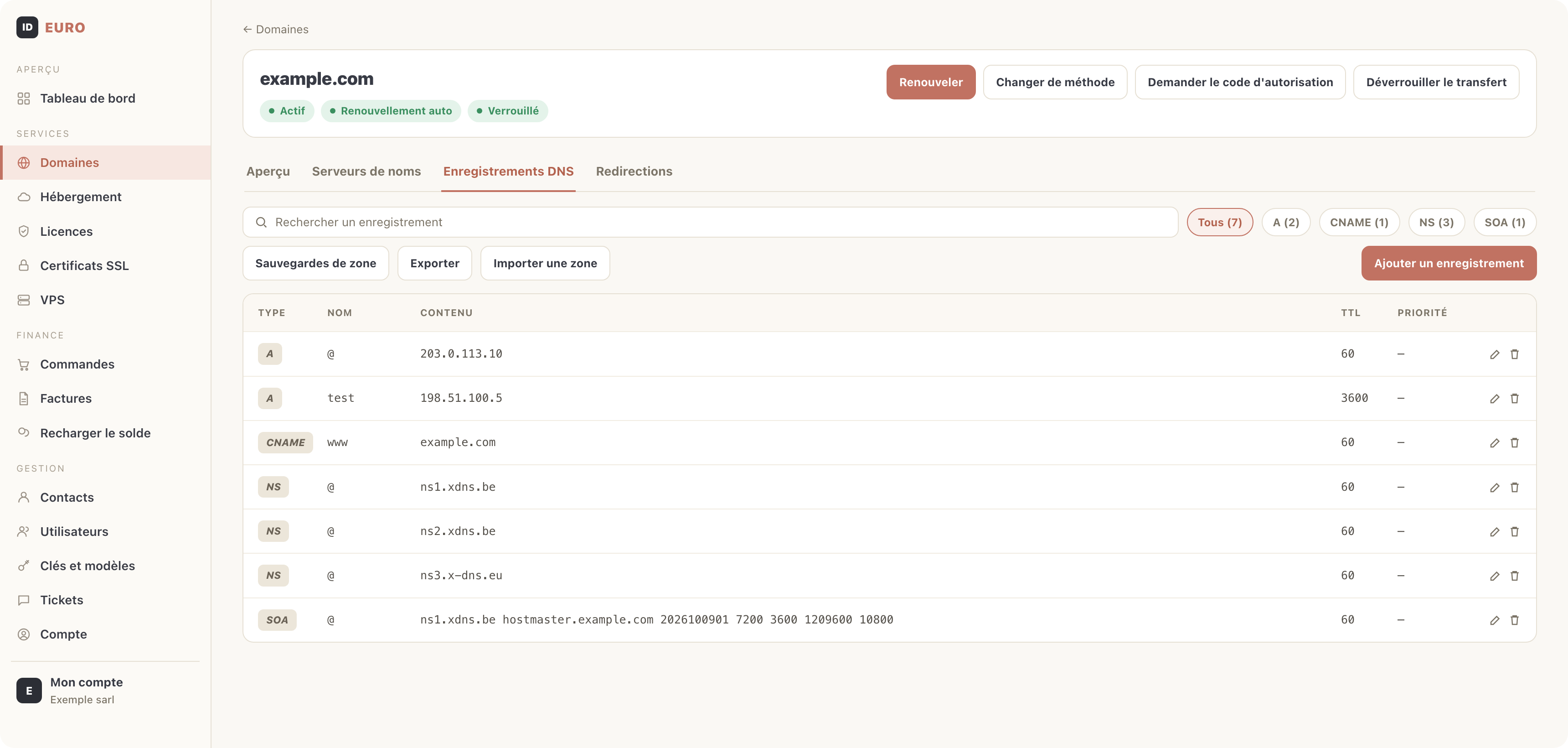Edit the A record 203.0.113.10
The image size is (1568, 748).
pyautogui.click(x=1494, y=354)
